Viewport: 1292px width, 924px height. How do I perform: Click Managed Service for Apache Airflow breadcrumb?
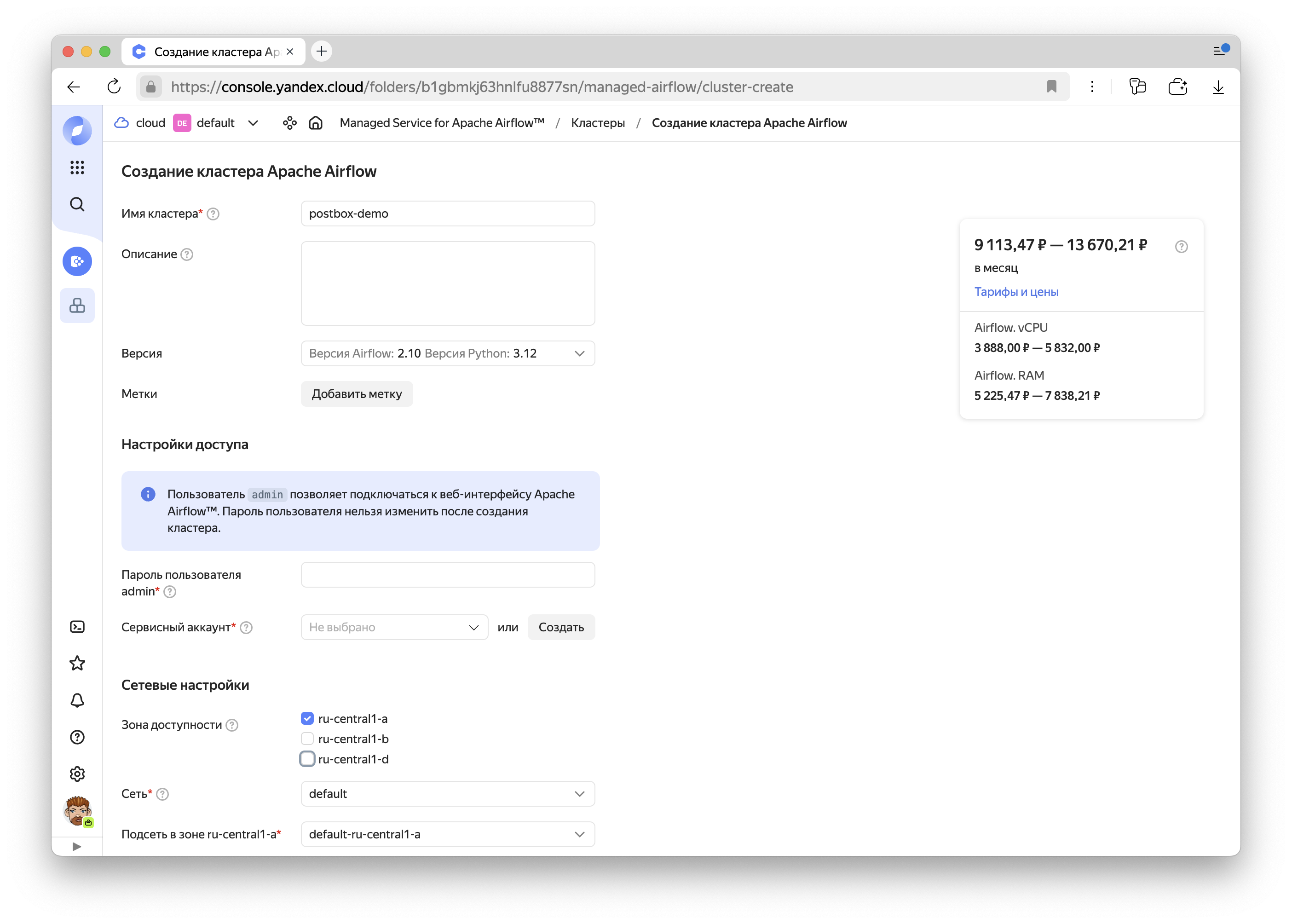[x=441, y=123]
